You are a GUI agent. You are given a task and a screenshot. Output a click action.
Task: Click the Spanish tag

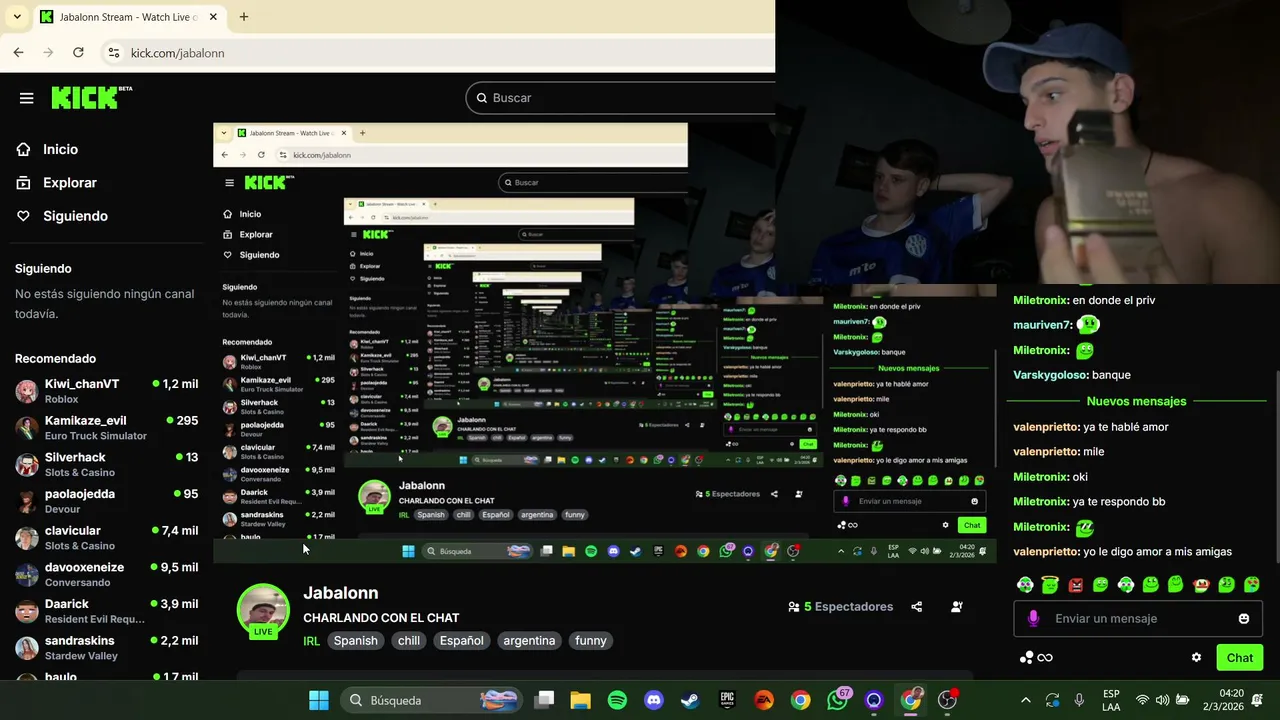coord(356,641)
